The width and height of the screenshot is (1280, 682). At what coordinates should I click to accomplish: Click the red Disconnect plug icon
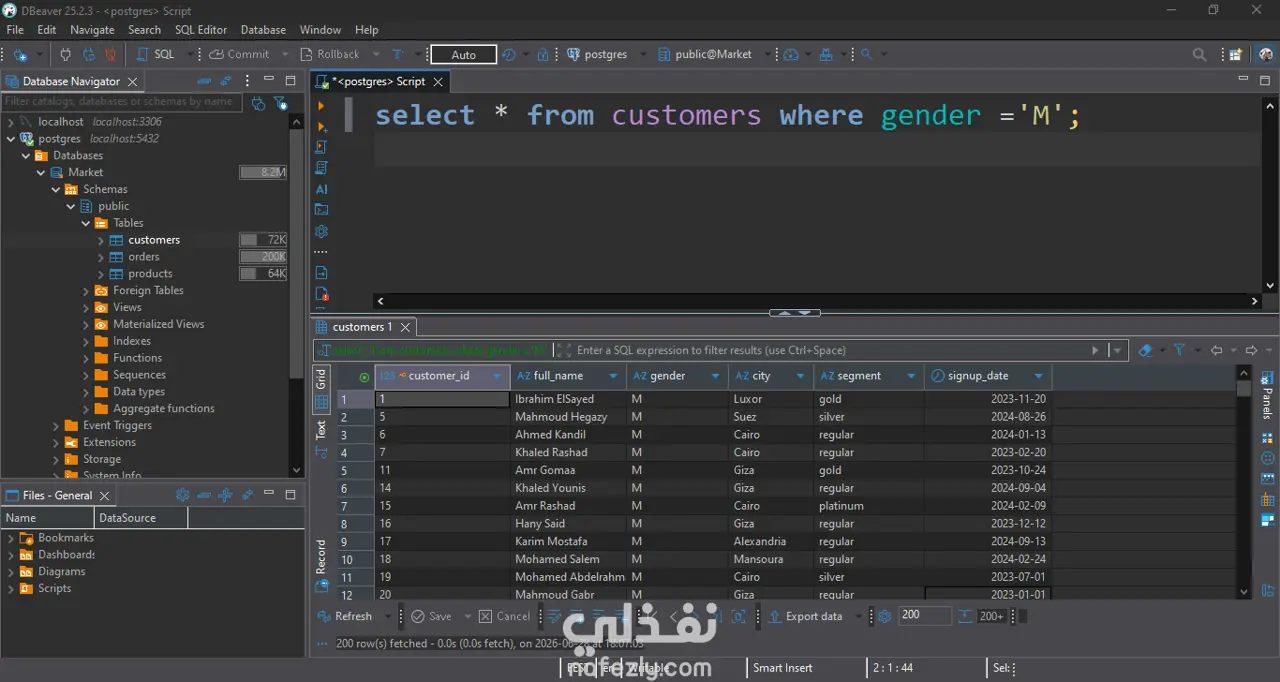(111, 55)
